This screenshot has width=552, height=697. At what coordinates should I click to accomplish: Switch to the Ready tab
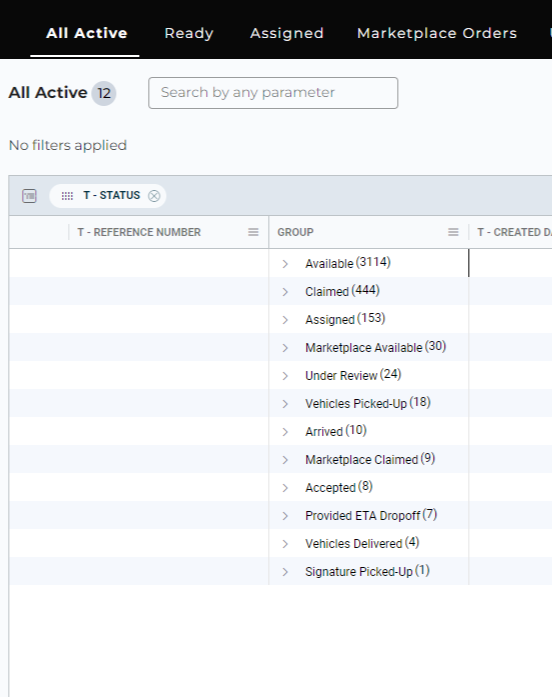click(x=189, y=33)
